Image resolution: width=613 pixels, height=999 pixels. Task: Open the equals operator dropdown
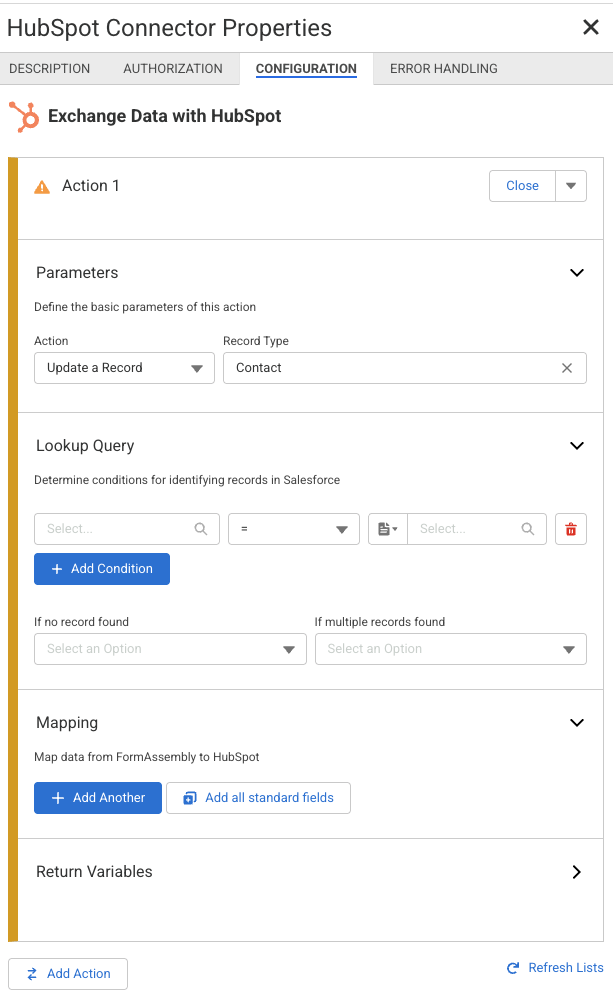[293, 529]
